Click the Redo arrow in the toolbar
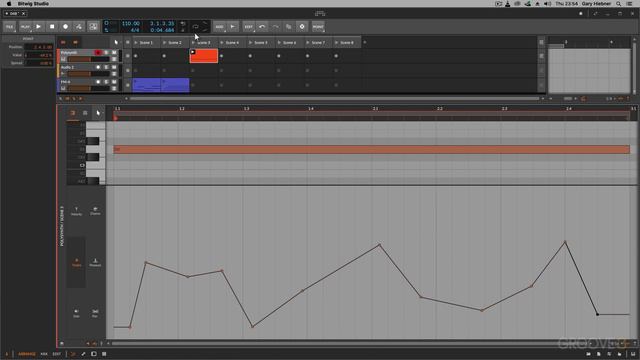The height and width of the screenshot is (360, 640). click(276, 27)
